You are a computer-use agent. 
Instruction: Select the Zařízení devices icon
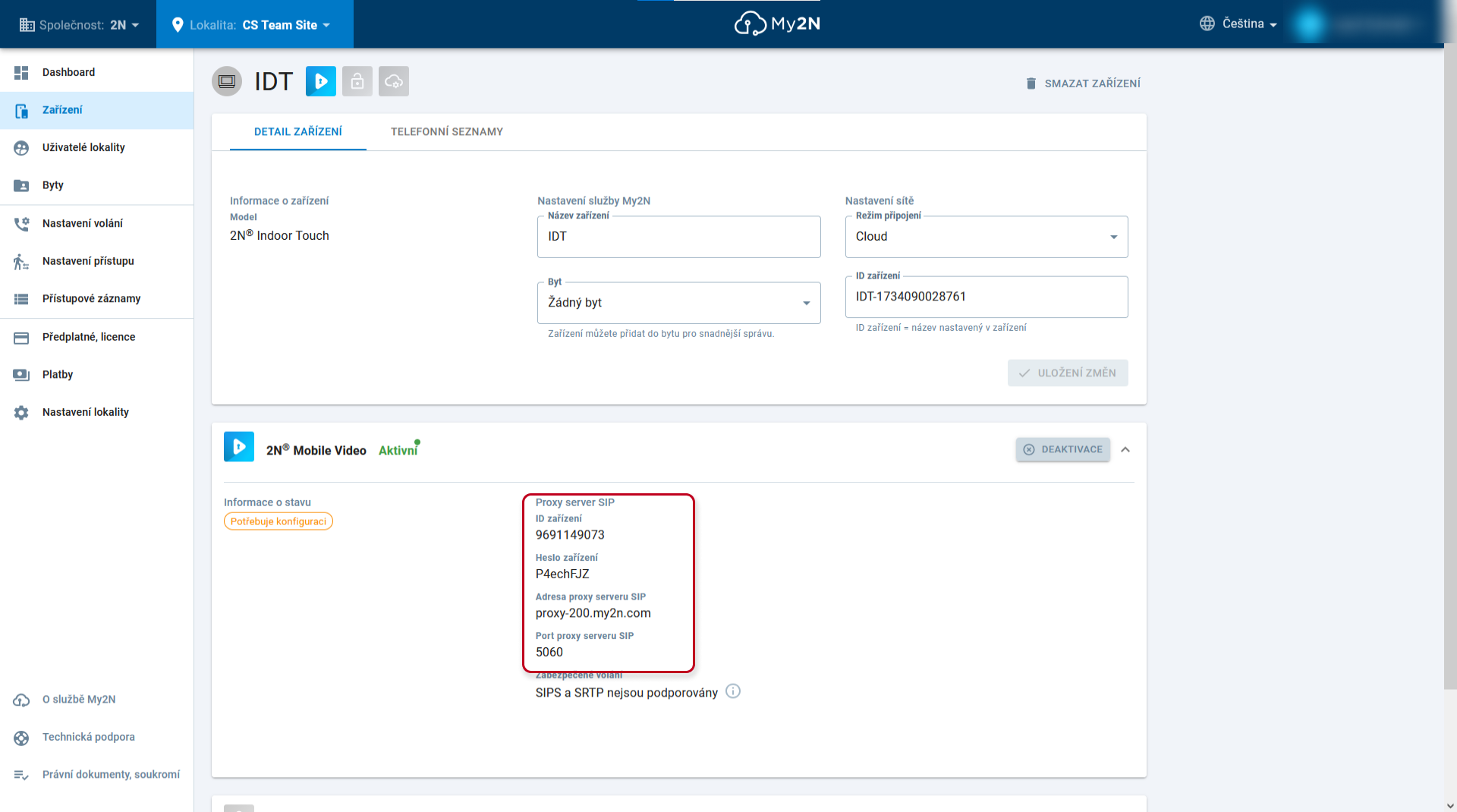(21, 111)
